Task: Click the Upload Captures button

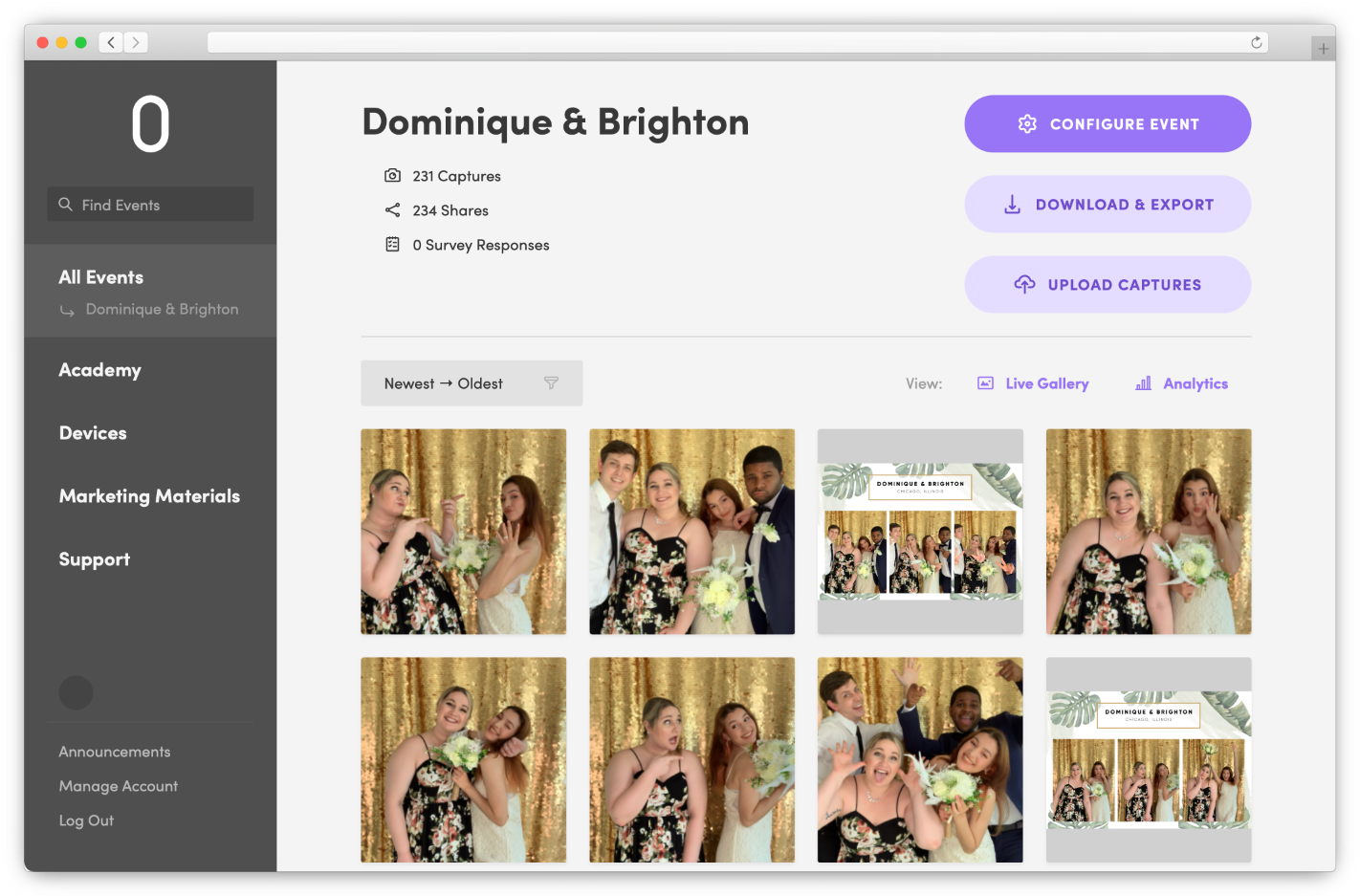Action: click(1108, 284)
